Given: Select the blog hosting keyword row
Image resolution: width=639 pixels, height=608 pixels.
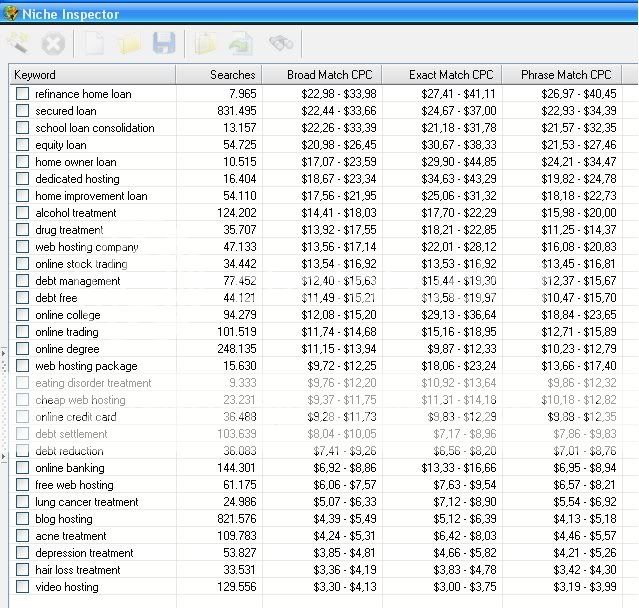Looking at the screenshot, I should 63,519.
